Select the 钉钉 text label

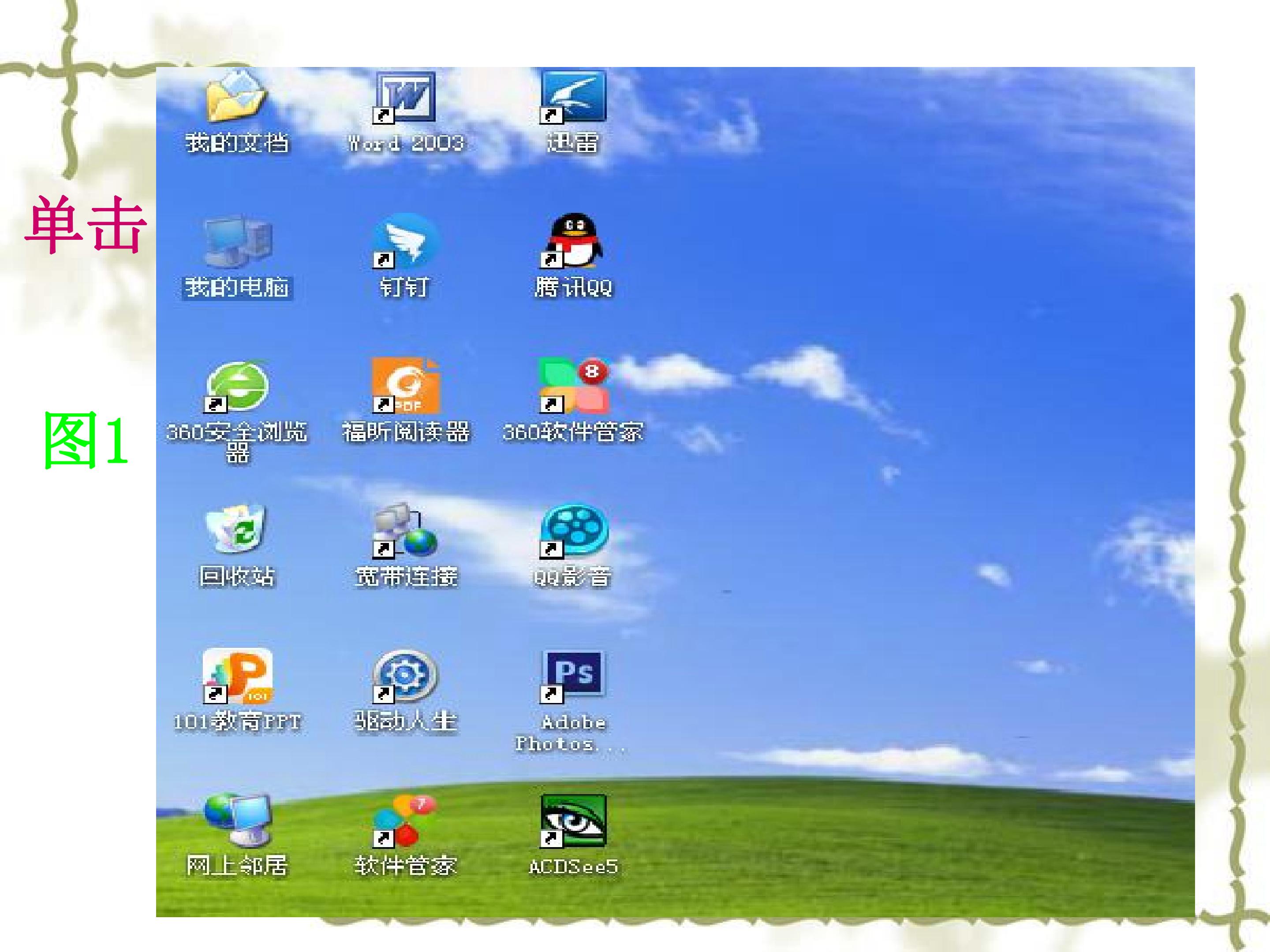click(x=405, y=287)
